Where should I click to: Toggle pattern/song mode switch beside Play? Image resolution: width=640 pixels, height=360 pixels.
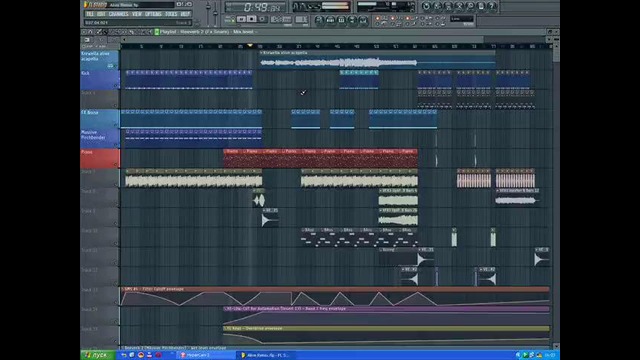[230, 19]
